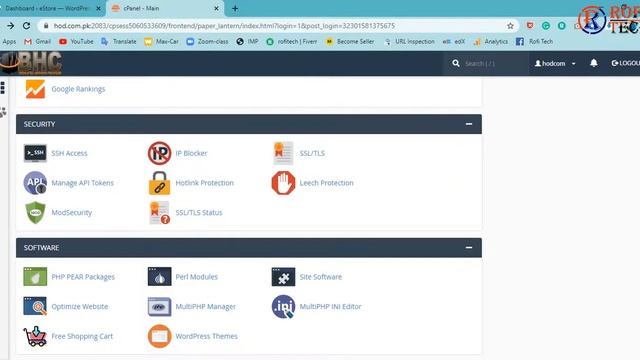Open the Rofi Tech Facebook bookmark
The width and height of the screenshot is (640, 360).
pos(534,42)
